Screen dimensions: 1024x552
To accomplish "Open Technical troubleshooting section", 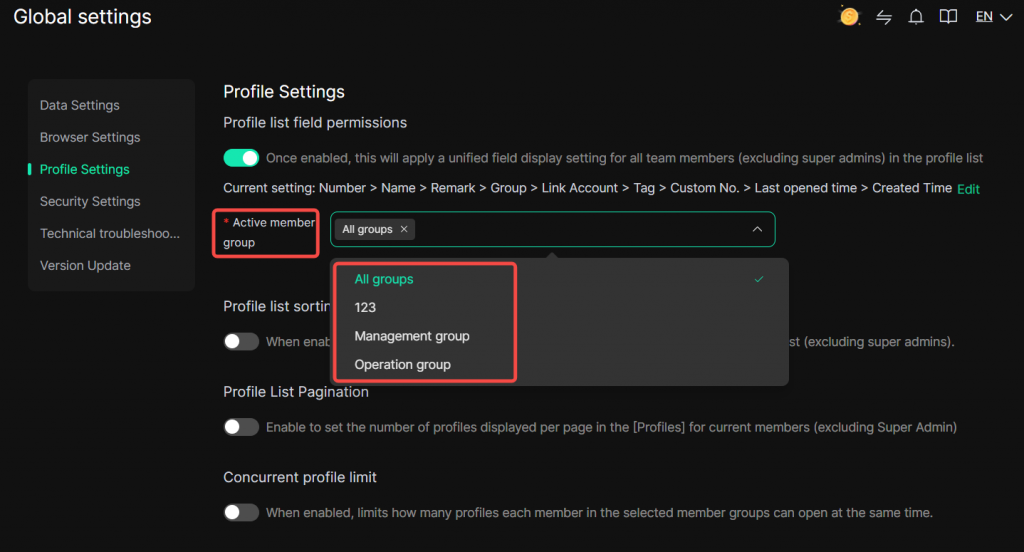I will pos(110,233).
